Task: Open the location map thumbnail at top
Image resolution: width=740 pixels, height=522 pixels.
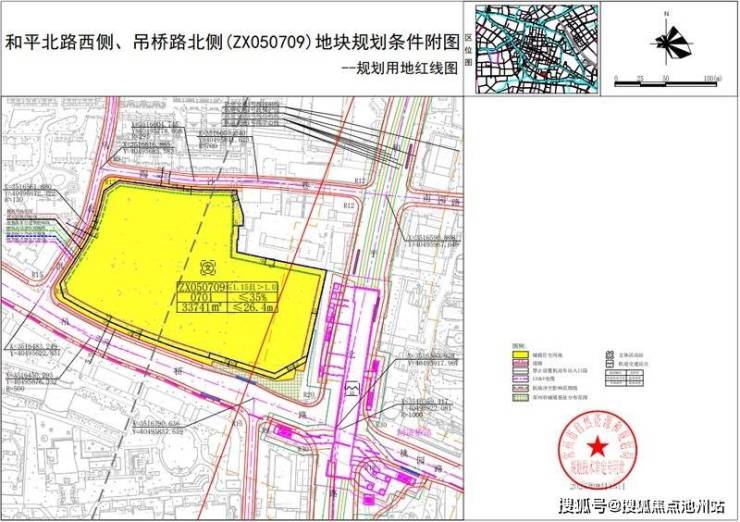Action: 537,49
